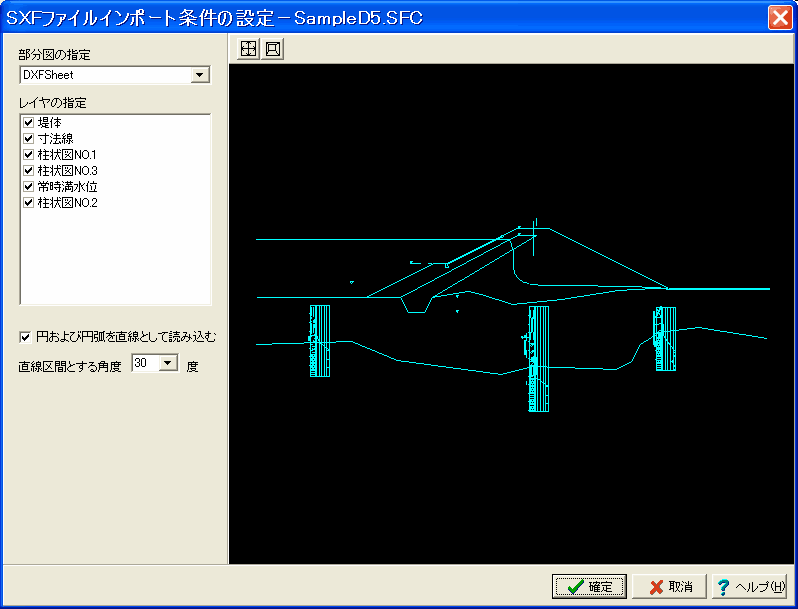Select the 柱状図NO.2 layer name text

click(x=68, y=202)
